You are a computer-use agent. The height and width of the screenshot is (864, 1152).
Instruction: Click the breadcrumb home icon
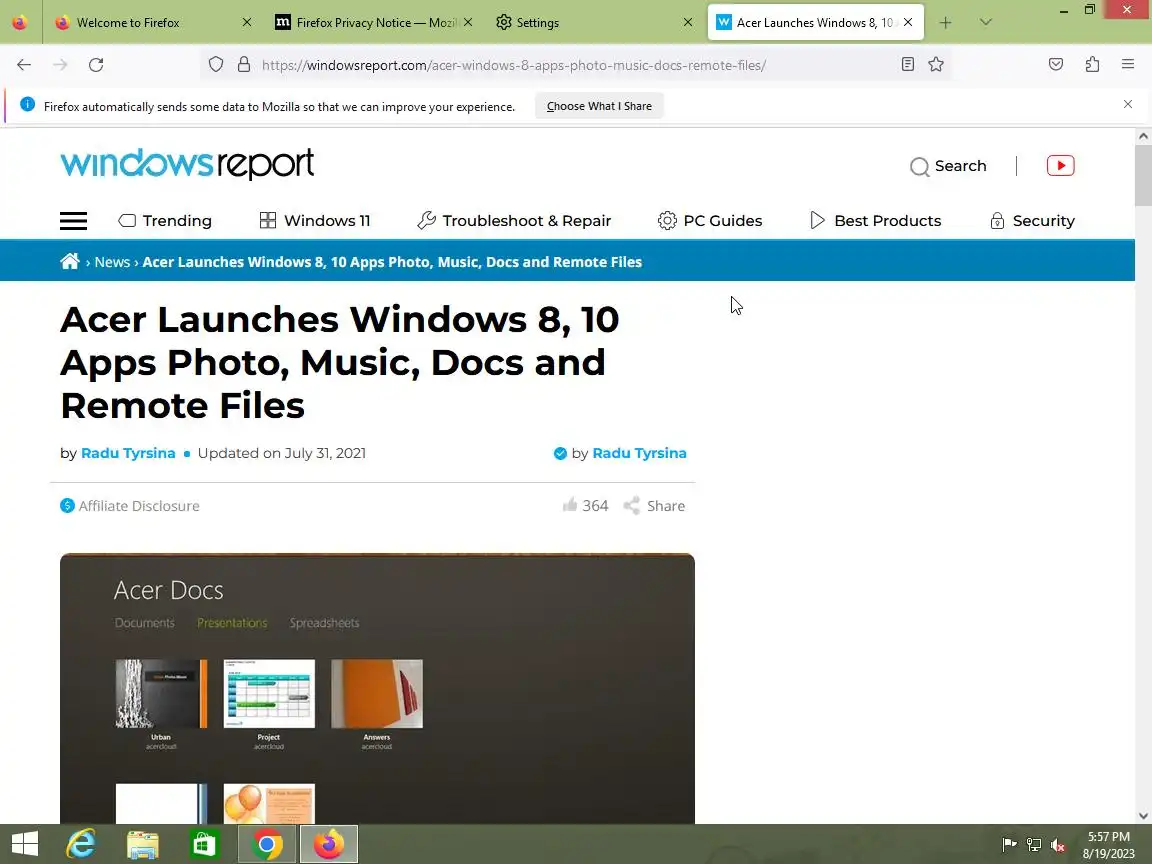point(70,261)
